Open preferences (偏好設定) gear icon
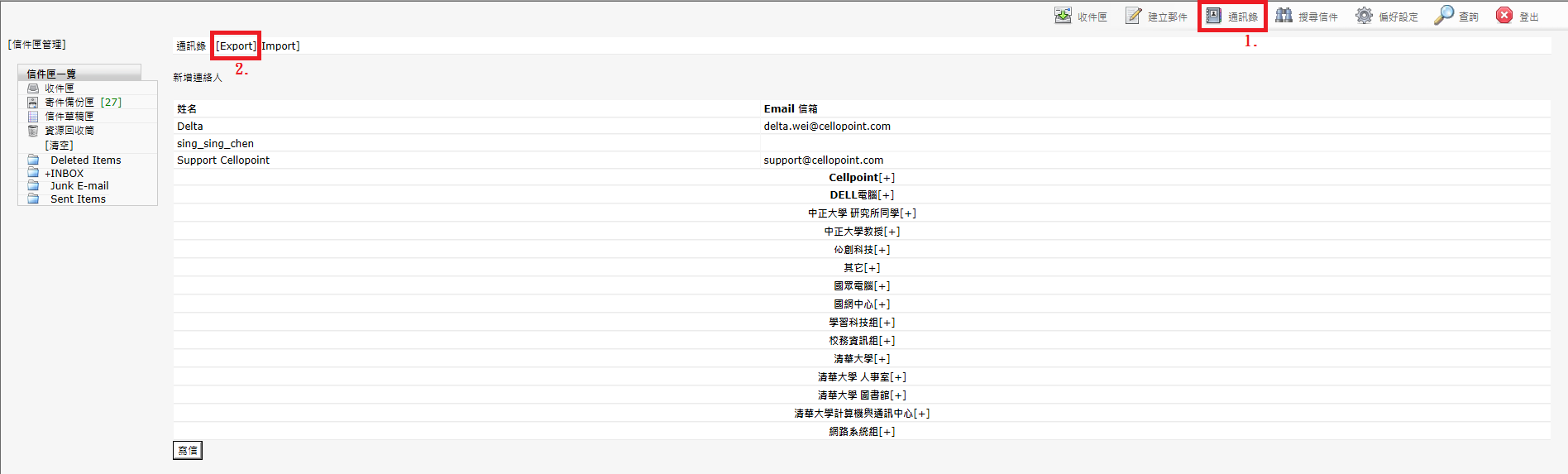This screenshot has width=1568, height=474. 1364,16
